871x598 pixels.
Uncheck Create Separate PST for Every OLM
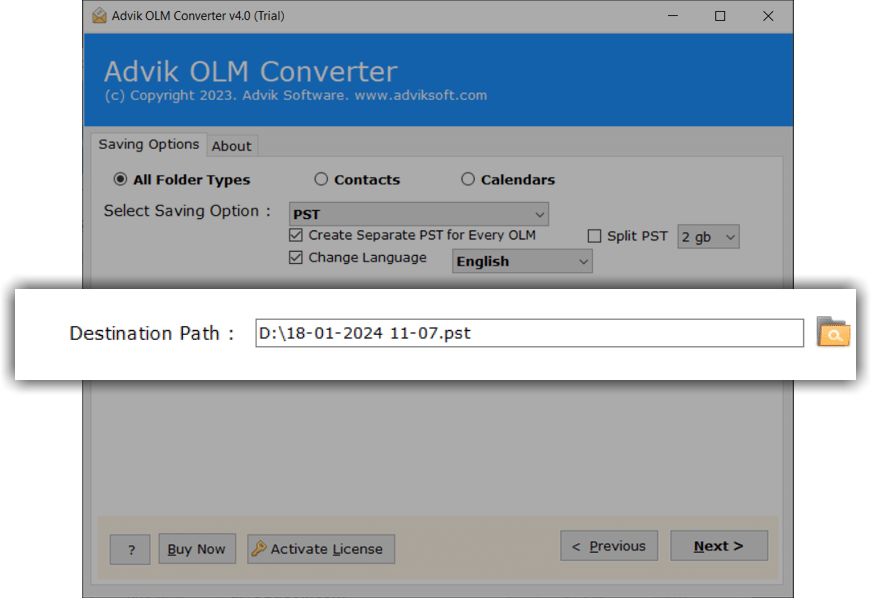296,235
